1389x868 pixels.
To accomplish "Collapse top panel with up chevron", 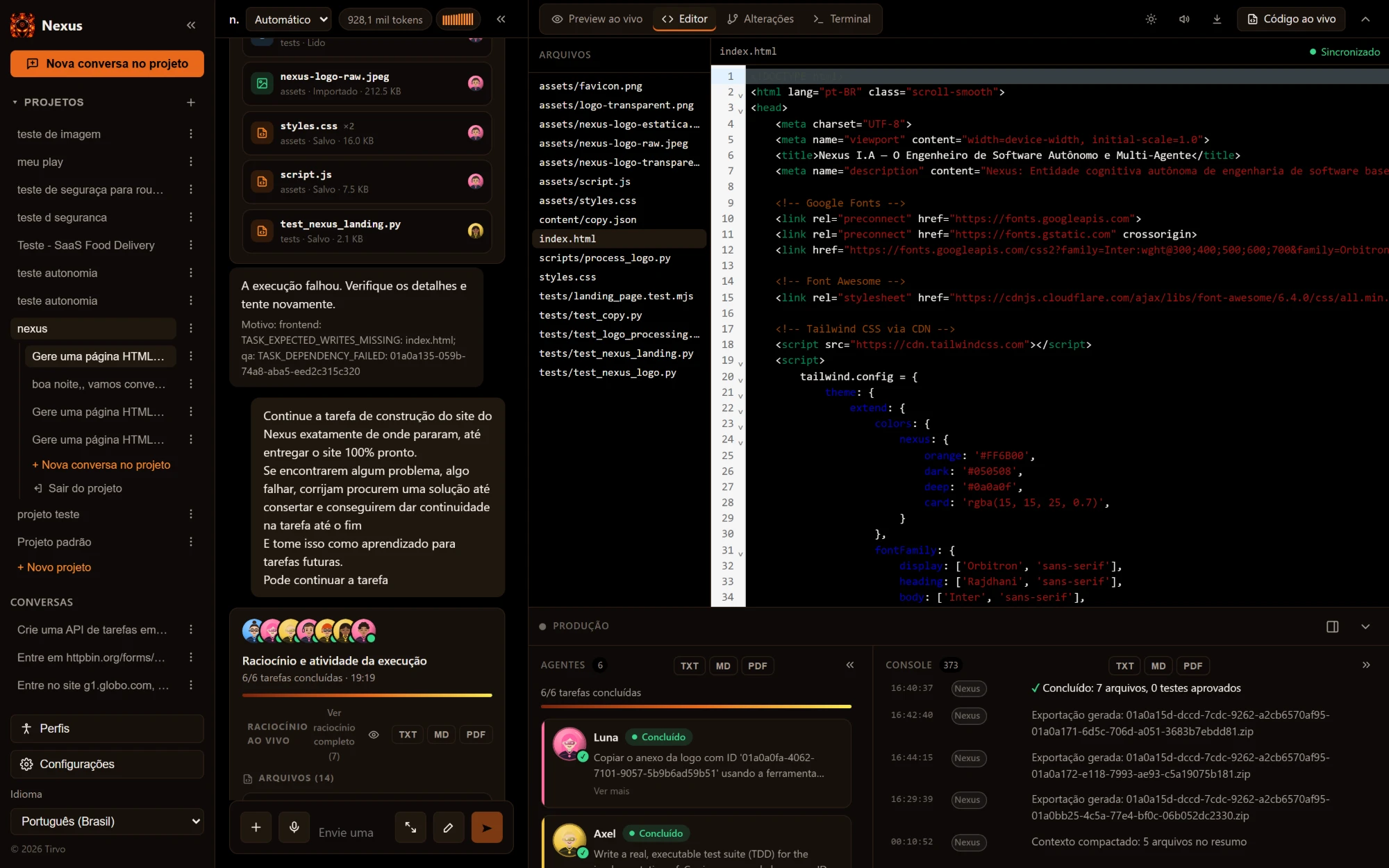I will 1365,19.
